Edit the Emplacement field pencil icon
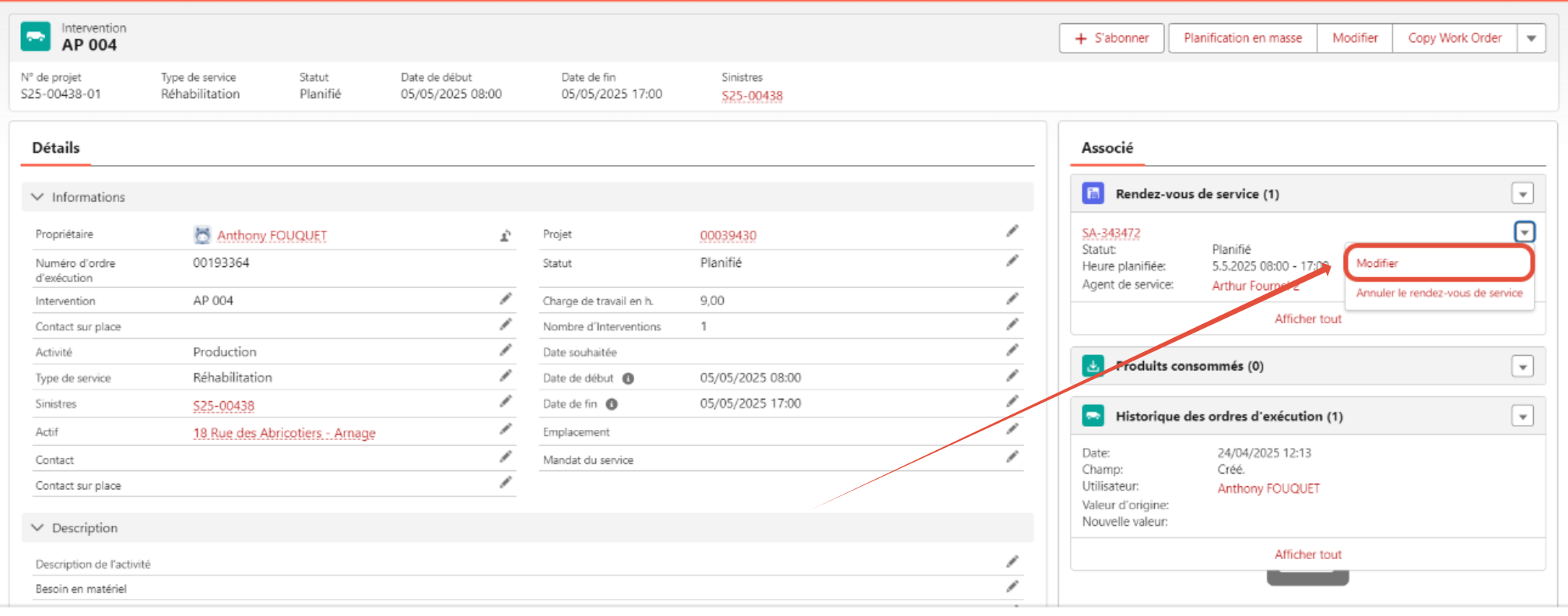 pyautogui.click(x=1012, y=429)
